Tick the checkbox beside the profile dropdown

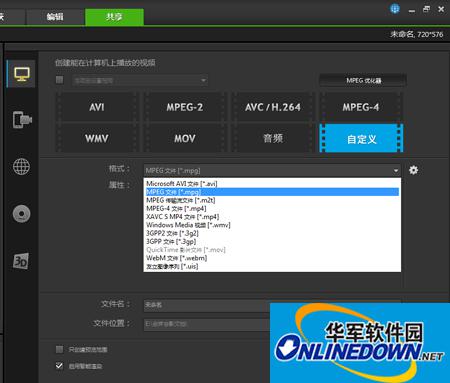point(59,80)
